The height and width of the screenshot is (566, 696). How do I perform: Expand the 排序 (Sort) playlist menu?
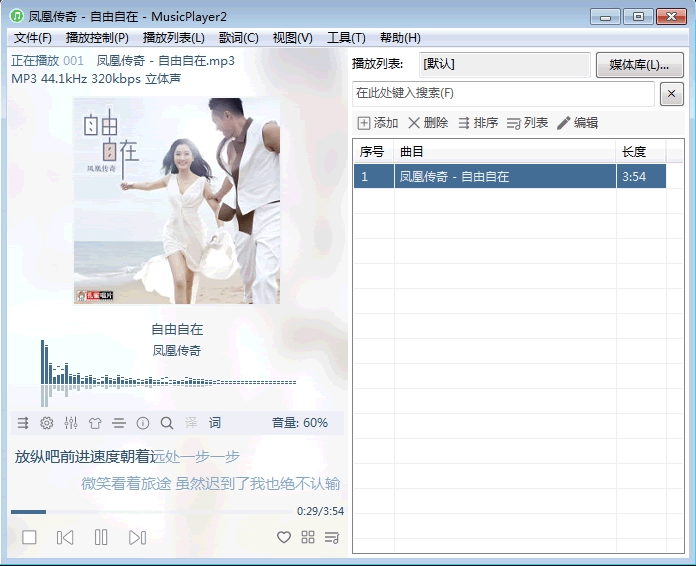point(477,123)
